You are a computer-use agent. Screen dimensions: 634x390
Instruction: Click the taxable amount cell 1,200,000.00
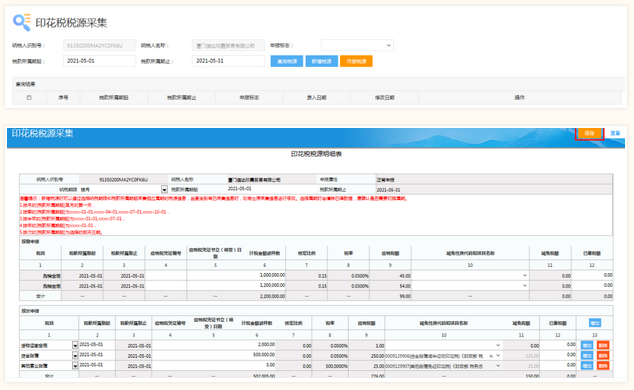[x=236, y=286]
